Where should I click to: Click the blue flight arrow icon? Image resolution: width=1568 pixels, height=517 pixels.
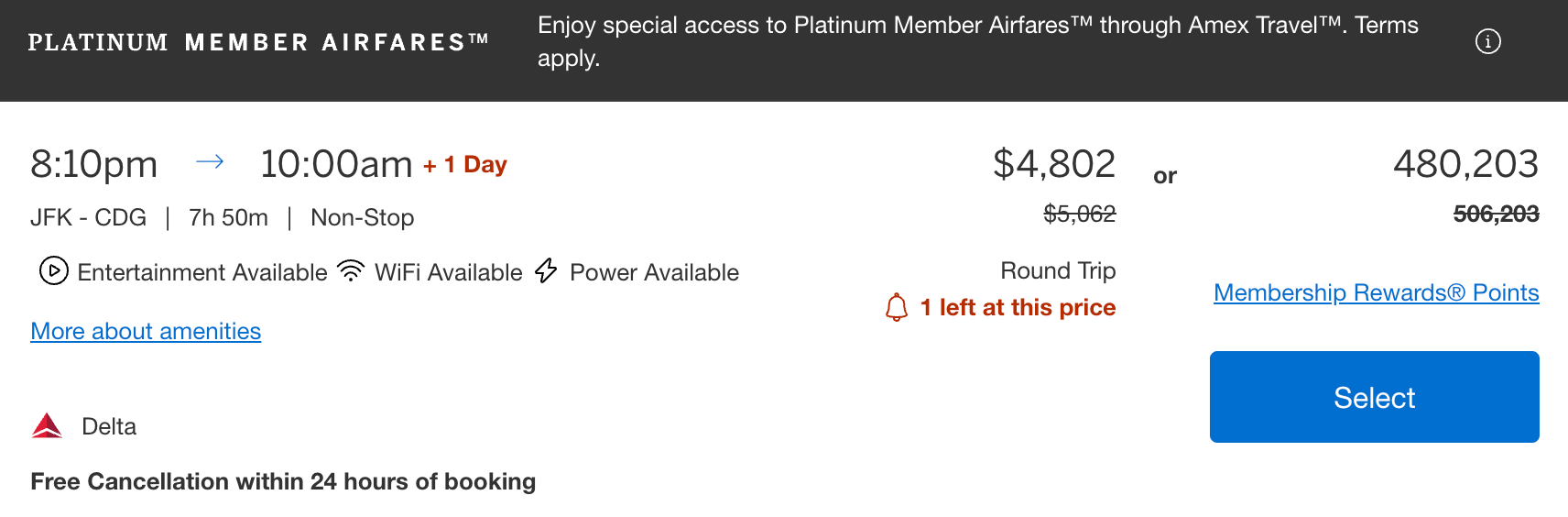click(210, 162)
